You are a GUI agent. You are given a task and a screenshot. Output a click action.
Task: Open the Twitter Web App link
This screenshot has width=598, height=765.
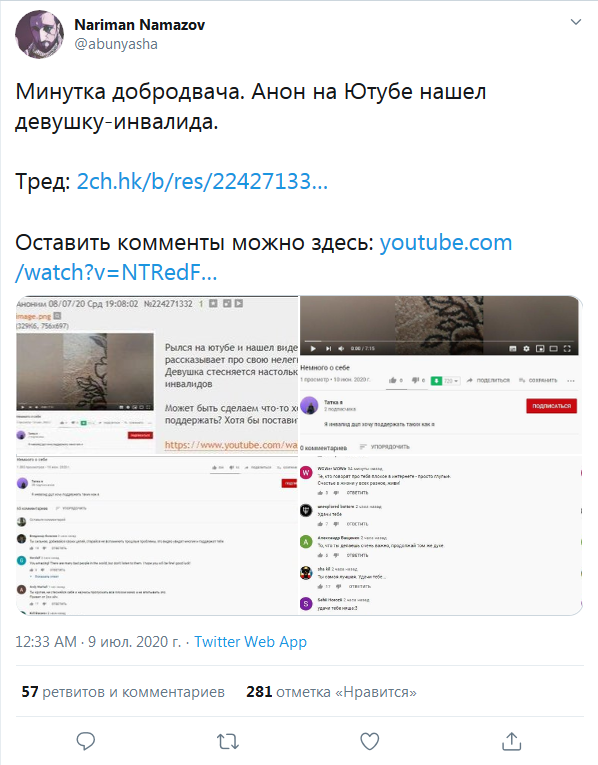click(x=250, y=642)
